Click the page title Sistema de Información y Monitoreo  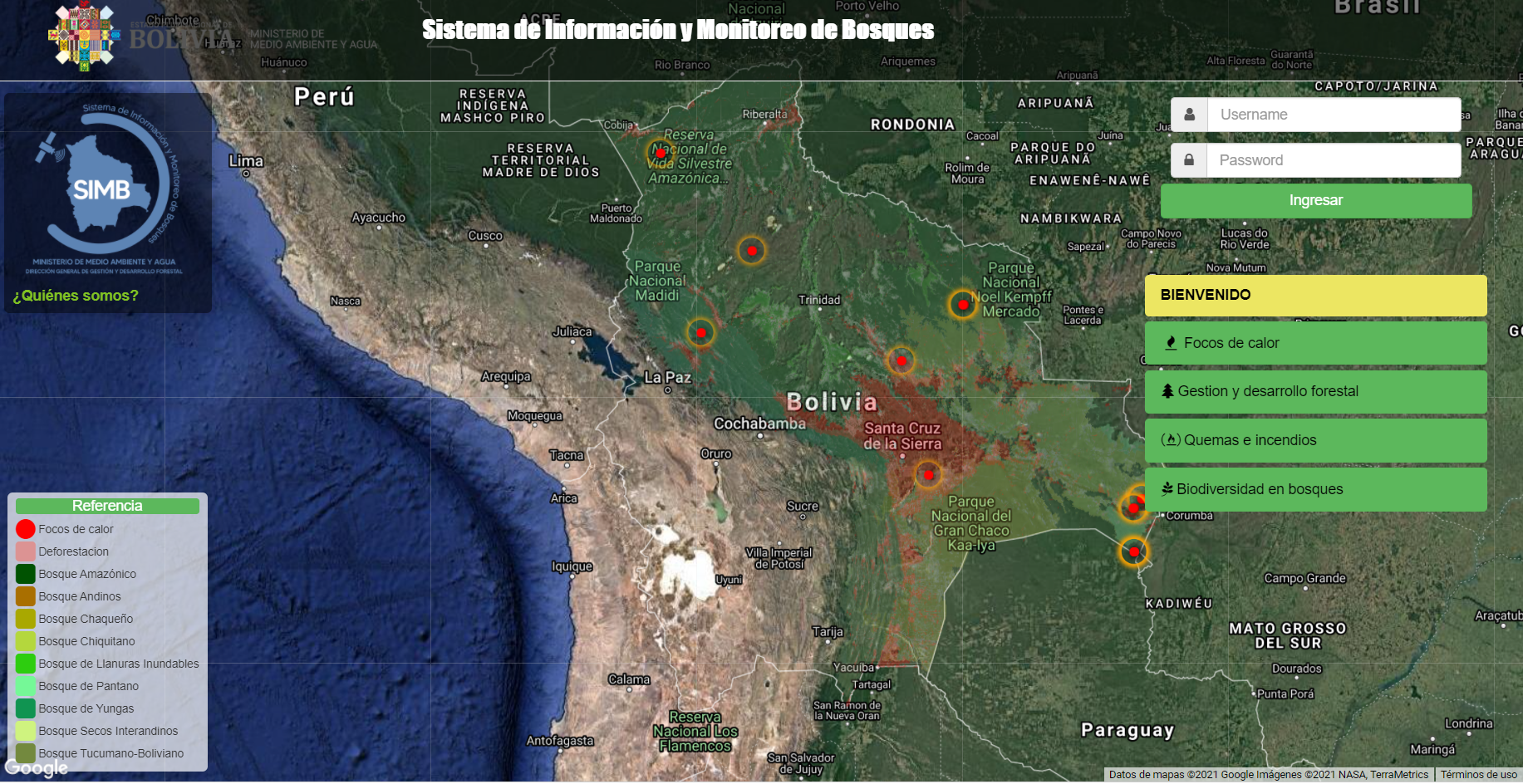pos(678,30)
